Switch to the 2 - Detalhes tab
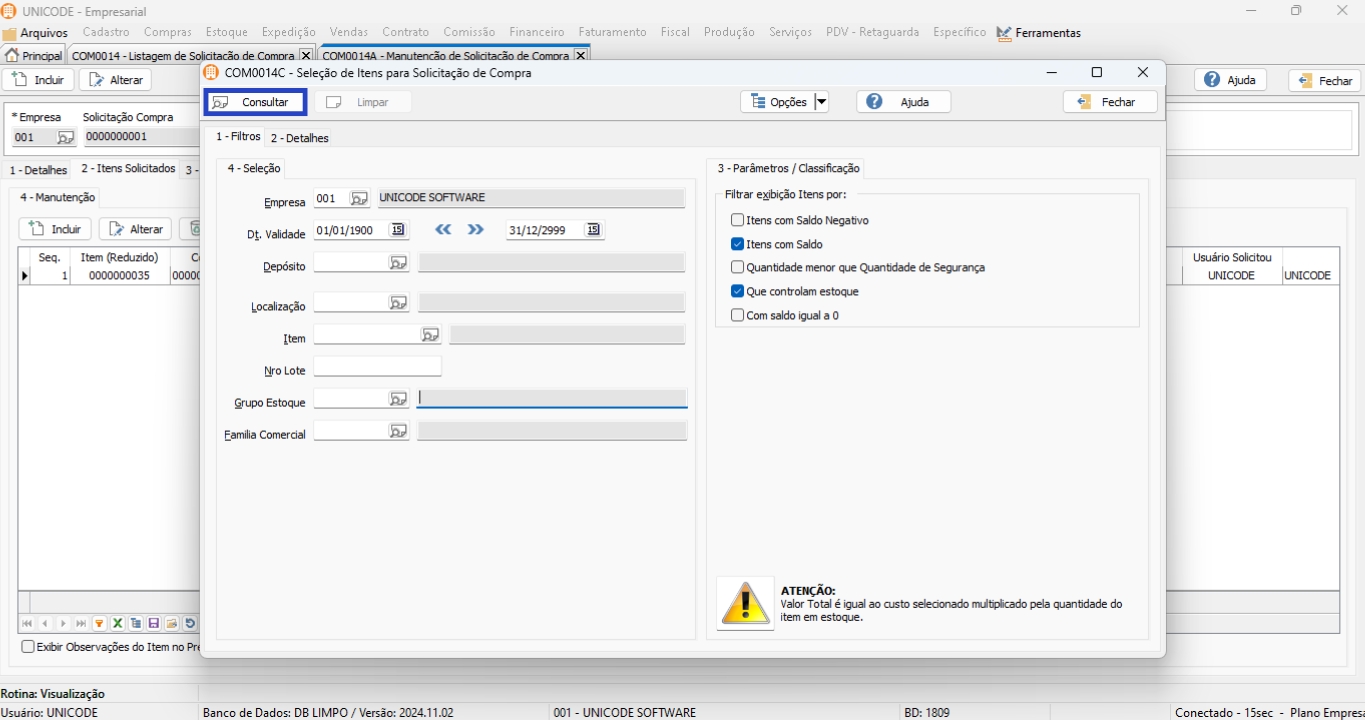 (299, 138)
